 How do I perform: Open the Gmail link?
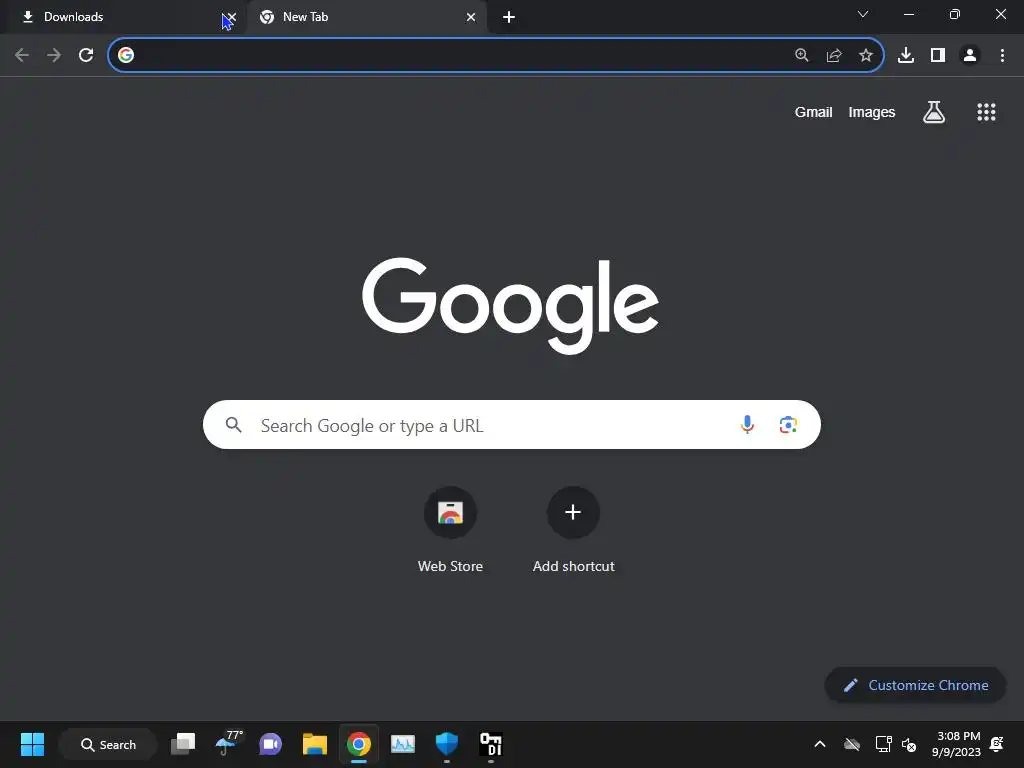pyautogui.click(x=813, y=112)
